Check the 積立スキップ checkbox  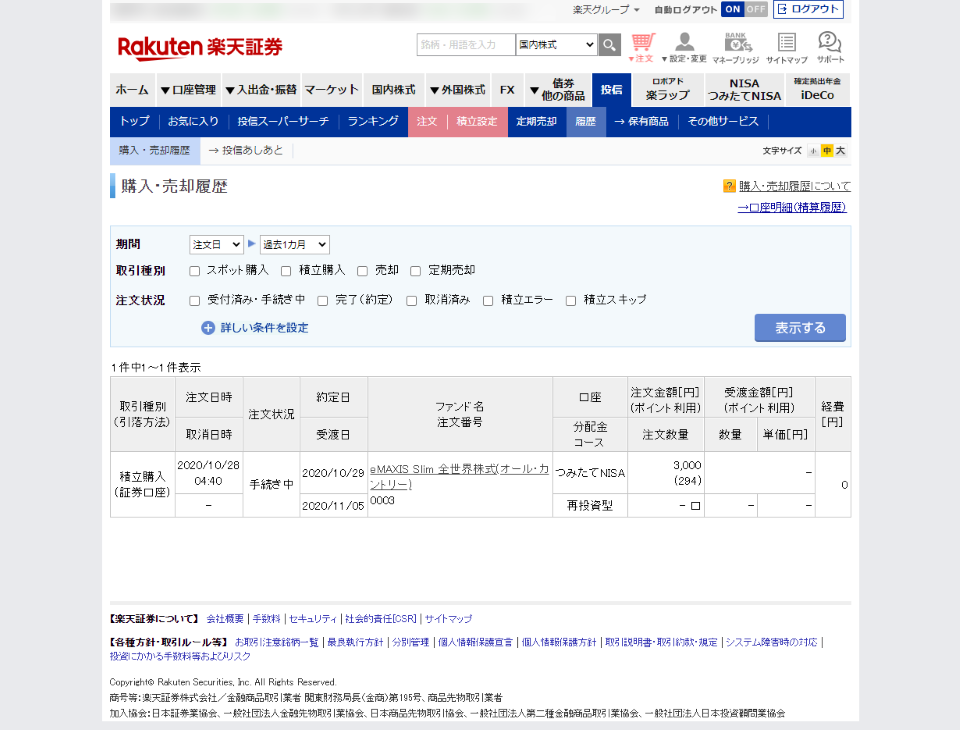point(571,300)
